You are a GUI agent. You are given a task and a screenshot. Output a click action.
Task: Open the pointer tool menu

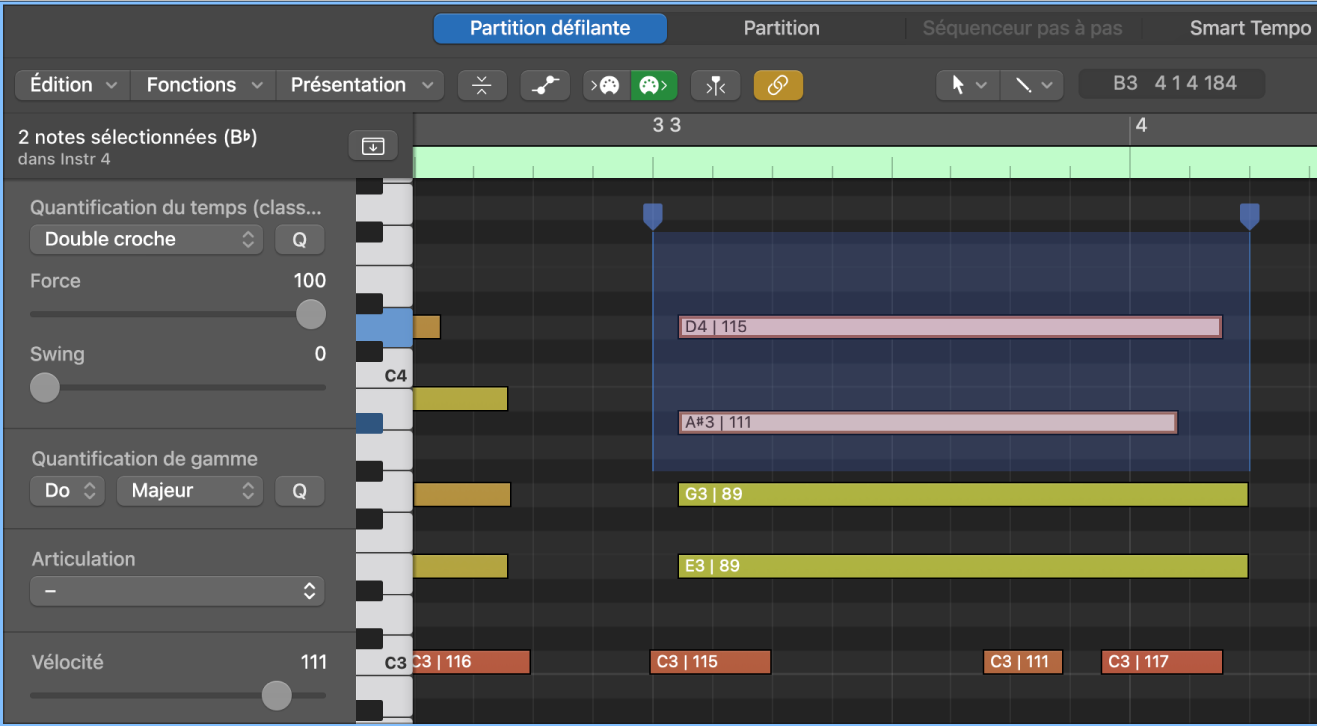(x=968, y=85)
